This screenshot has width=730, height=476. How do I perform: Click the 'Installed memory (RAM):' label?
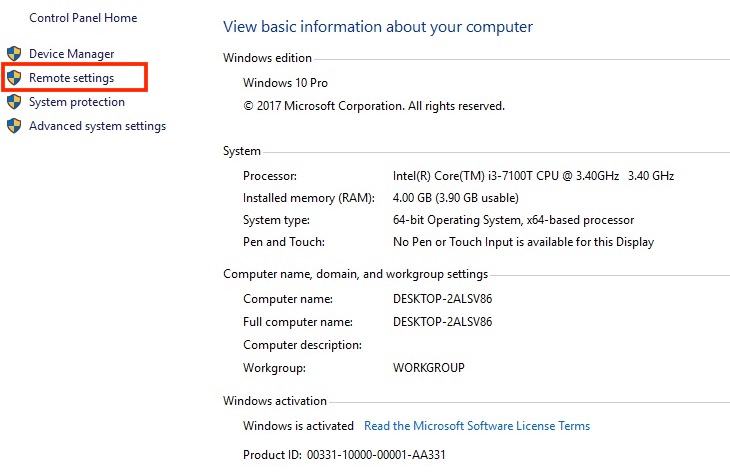[309, 198]
